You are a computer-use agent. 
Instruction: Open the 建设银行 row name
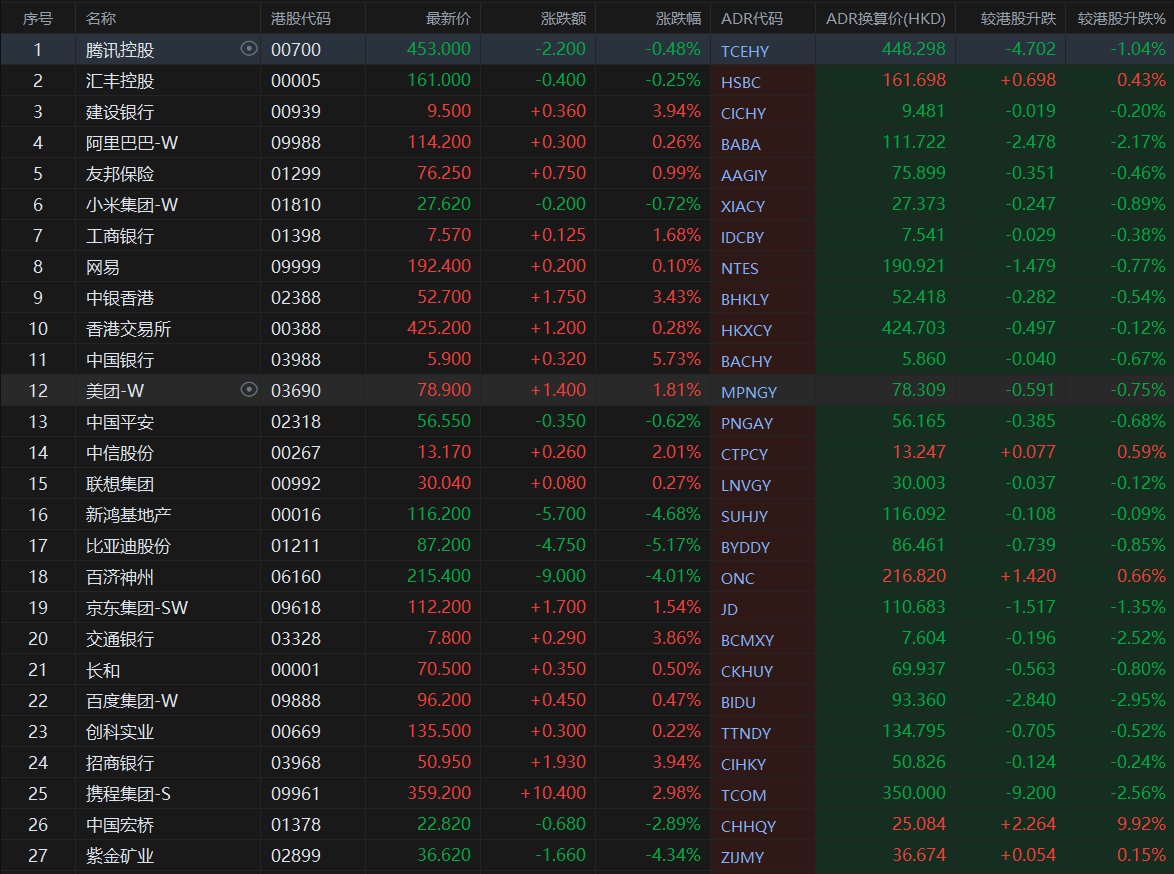120,112
